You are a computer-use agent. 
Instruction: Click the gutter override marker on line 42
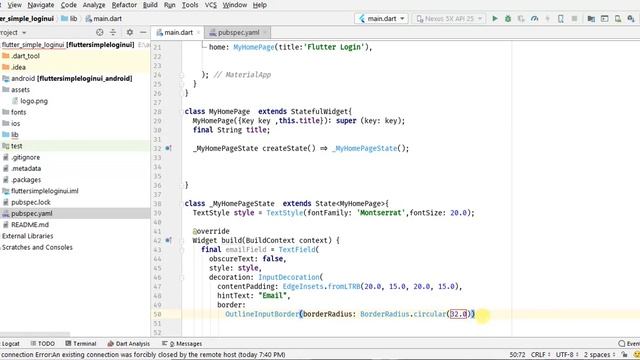coord(168,240)
